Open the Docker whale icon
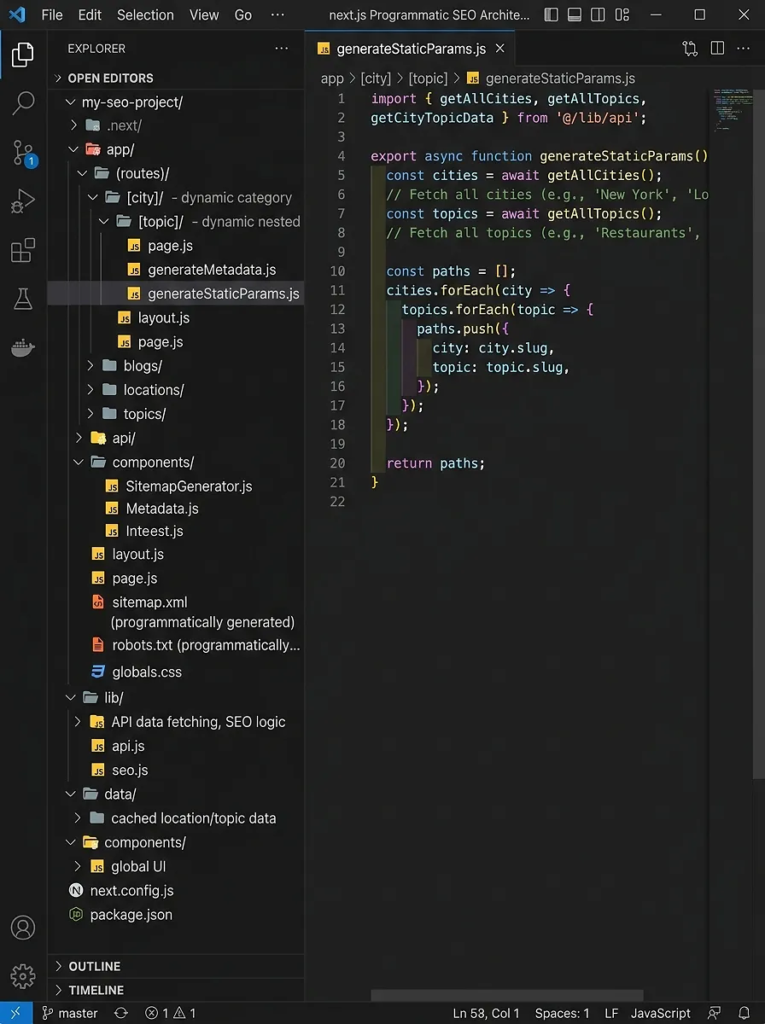The height and width of the screenshot is (1024, 765). click(23, 347)
